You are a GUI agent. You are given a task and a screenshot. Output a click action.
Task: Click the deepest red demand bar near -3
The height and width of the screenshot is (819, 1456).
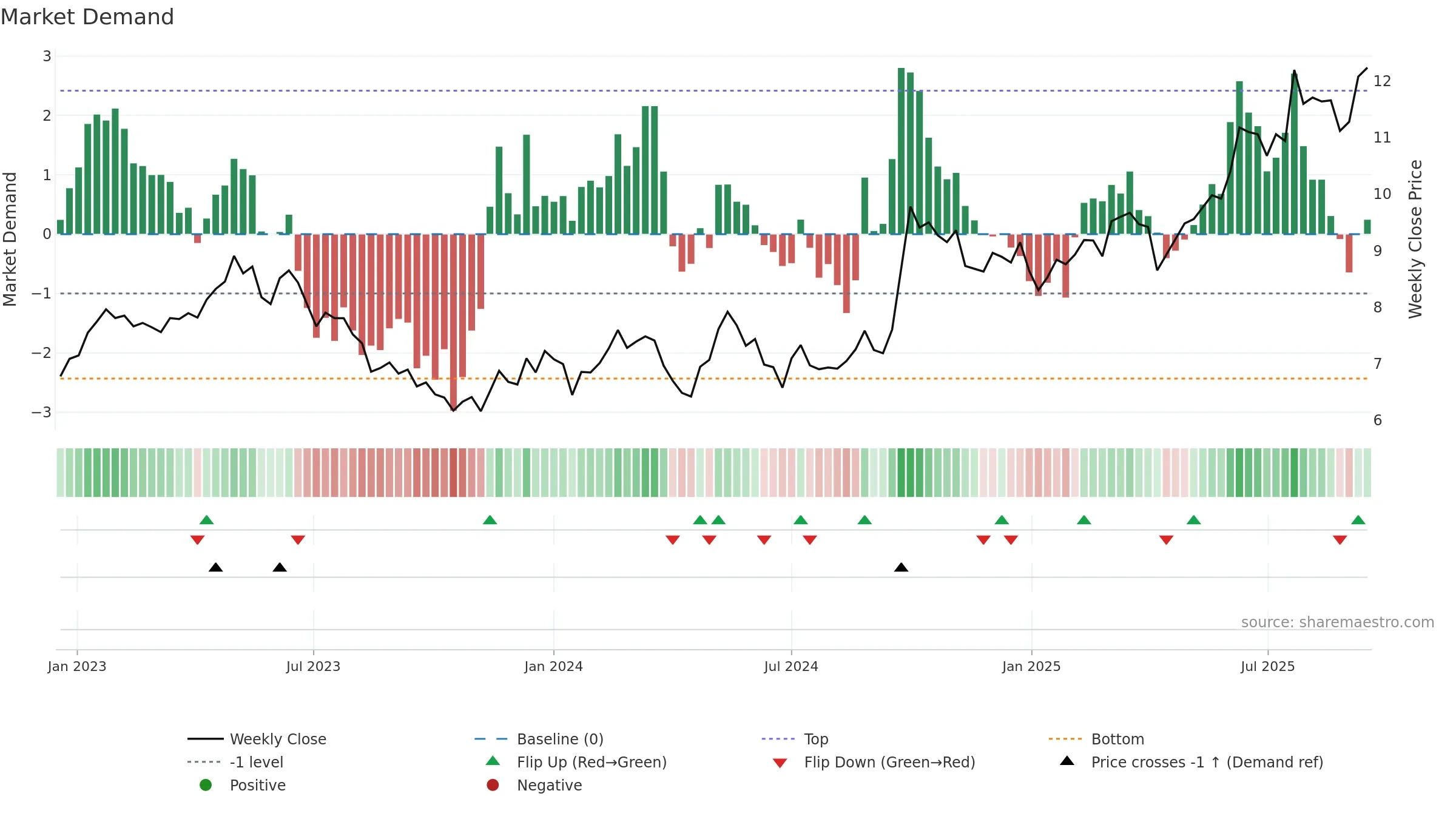click(x=454, y=323)
